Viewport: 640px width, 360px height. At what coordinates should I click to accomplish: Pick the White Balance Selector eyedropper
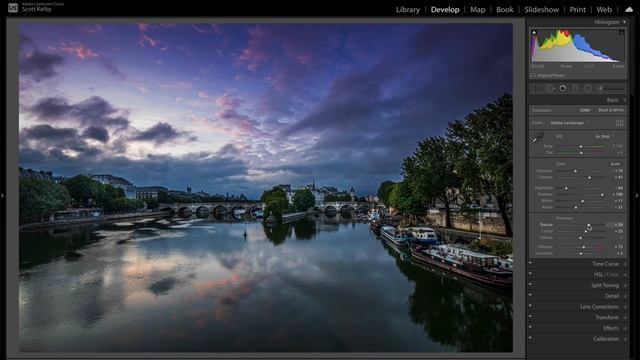click(538, 138)
